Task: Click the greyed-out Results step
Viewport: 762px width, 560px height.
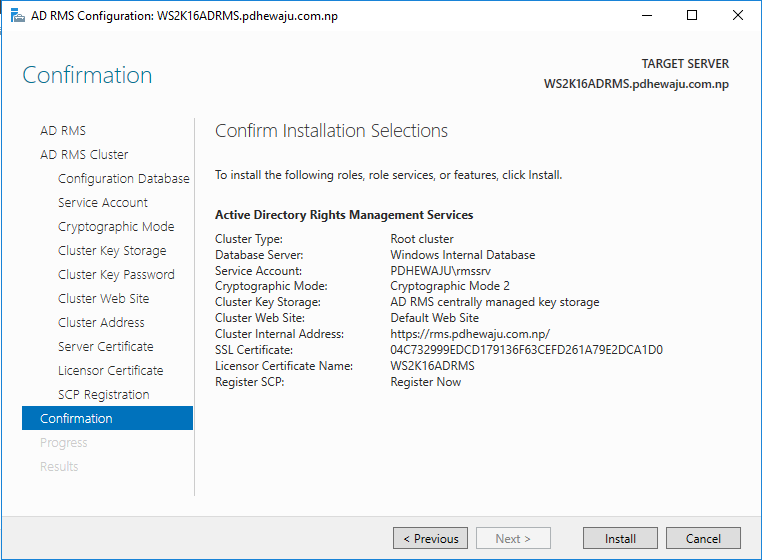Action: 59,466
